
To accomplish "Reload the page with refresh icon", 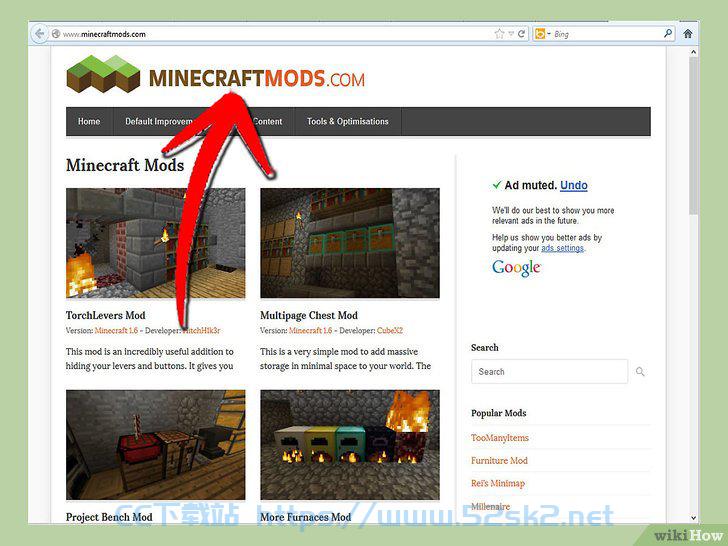I will [x=521, y=34].
